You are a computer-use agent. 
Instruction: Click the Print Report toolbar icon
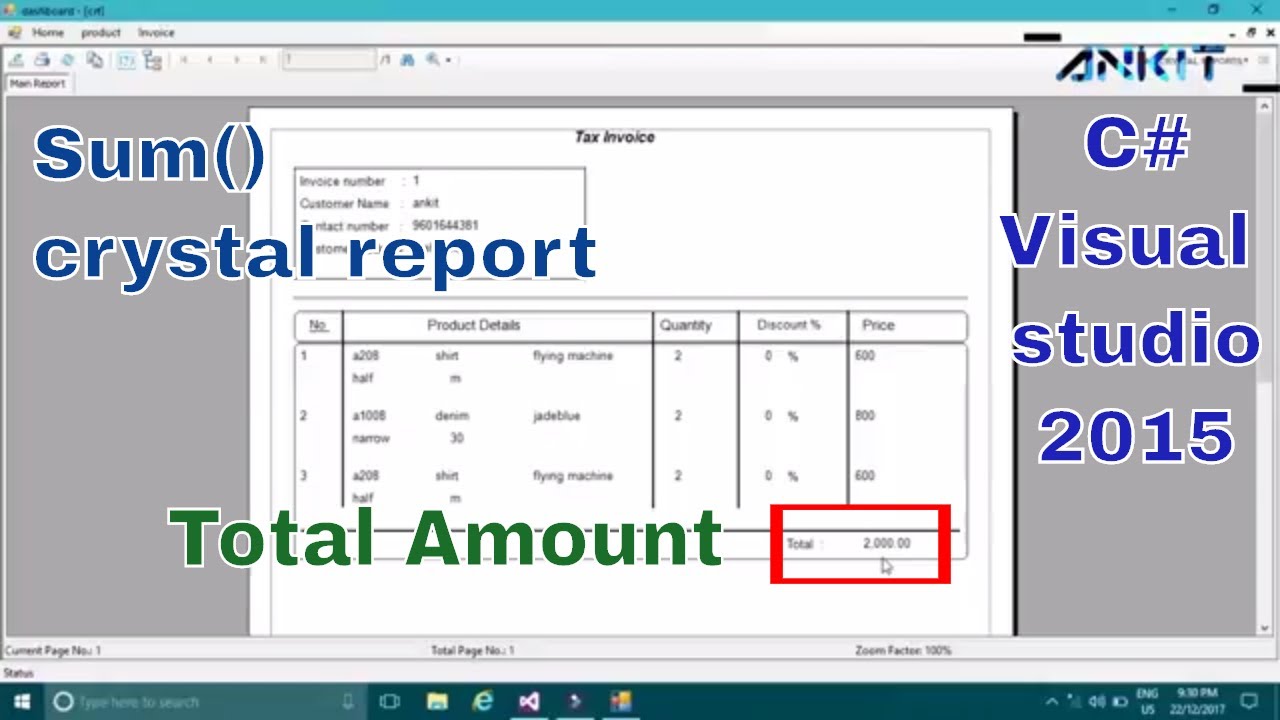(x=42, y=60)
